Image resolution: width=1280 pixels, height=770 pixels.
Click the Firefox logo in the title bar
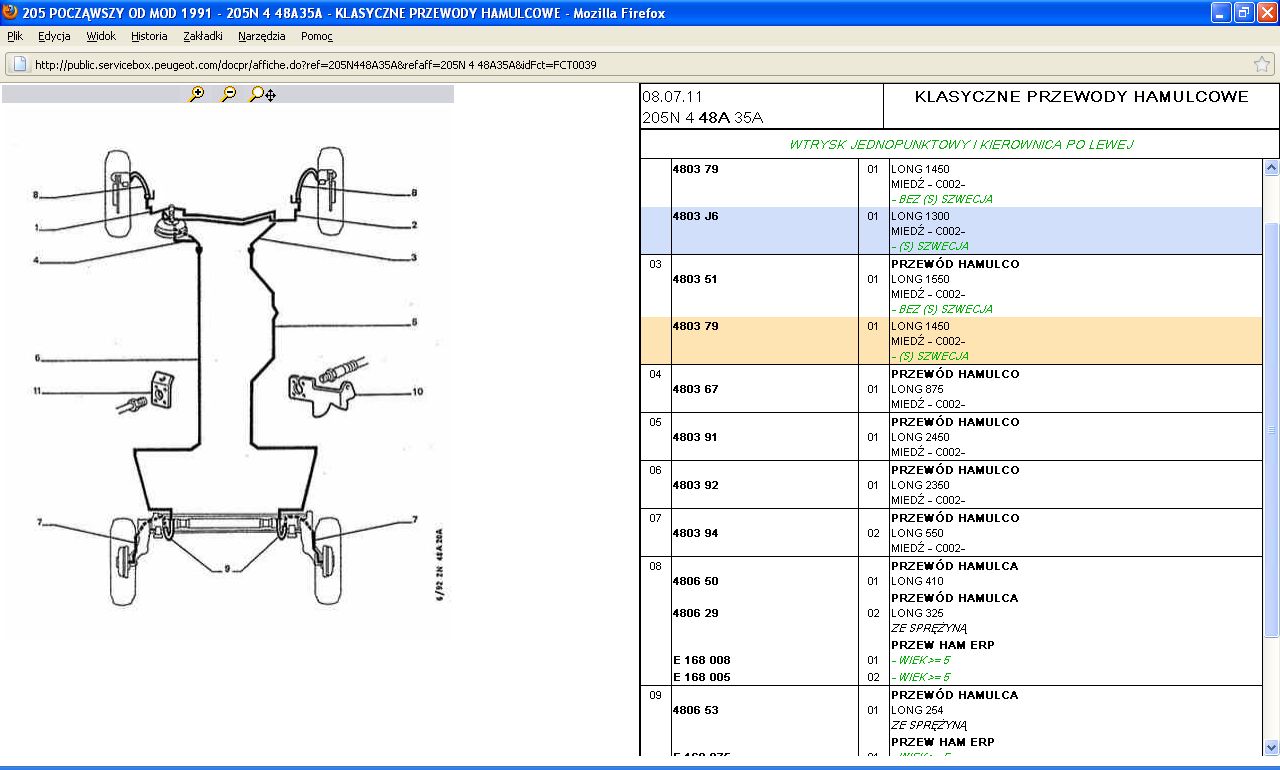9,13
